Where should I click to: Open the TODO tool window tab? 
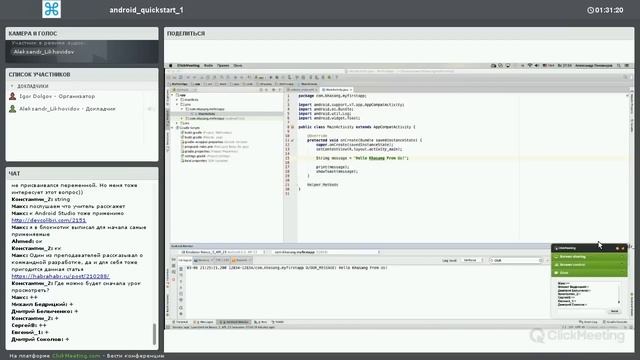(278, 322)
